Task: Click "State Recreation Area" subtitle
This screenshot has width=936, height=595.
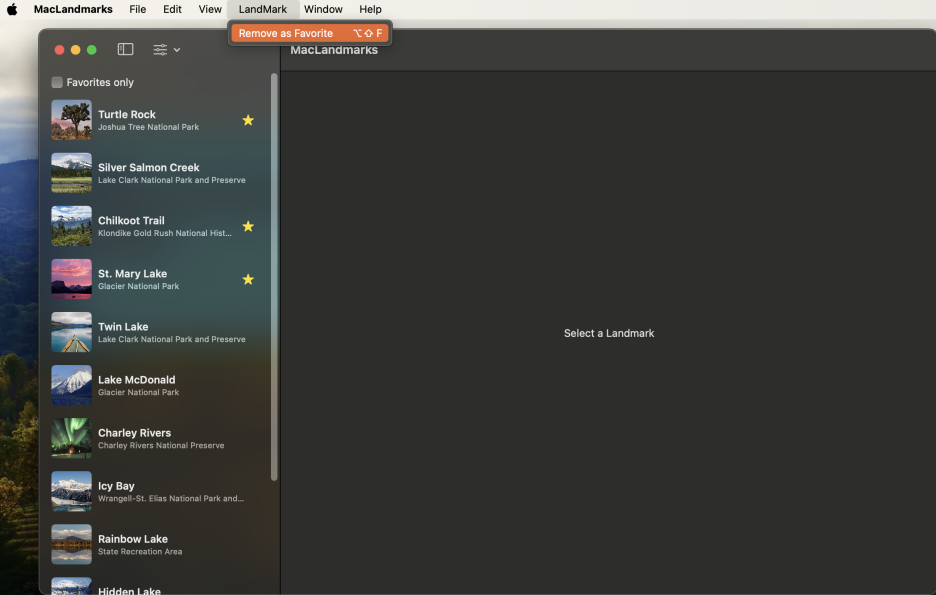Action: click(140, 551)
